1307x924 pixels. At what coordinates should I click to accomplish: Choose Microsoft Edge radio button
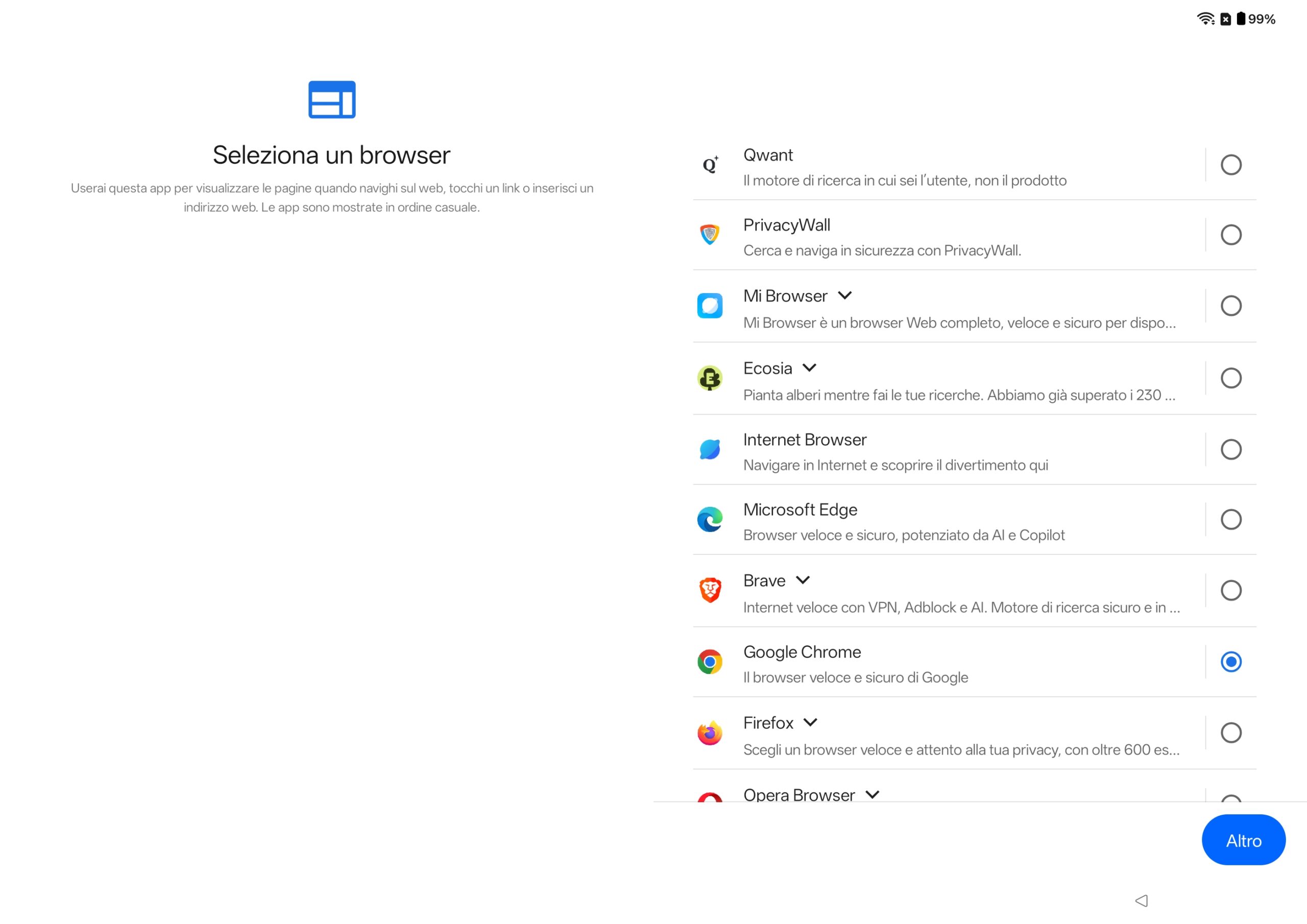point(1231,519)
